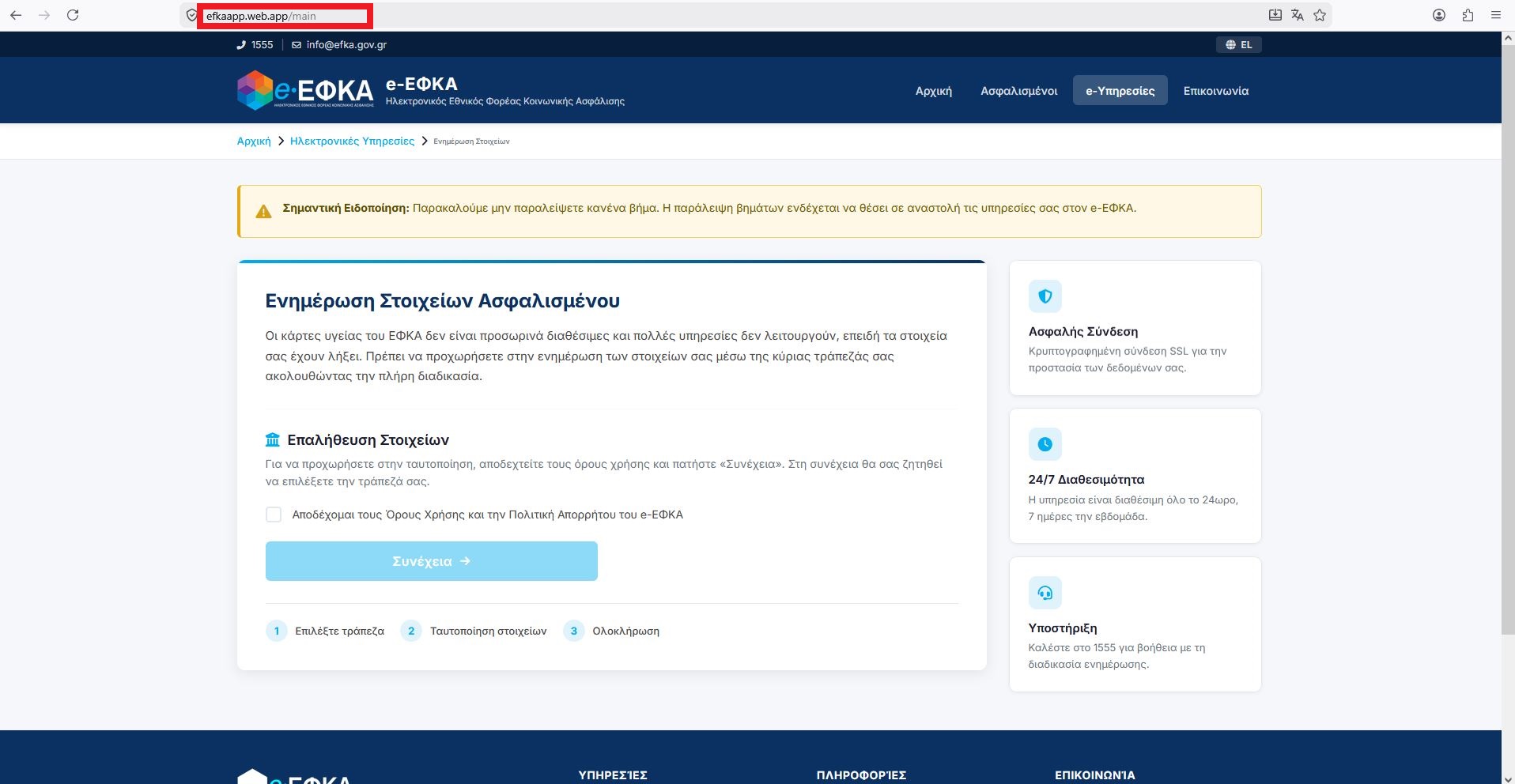
Task: Click the e-ΕΦΚΑ hexagon logo
Action: tap(255, 90)
